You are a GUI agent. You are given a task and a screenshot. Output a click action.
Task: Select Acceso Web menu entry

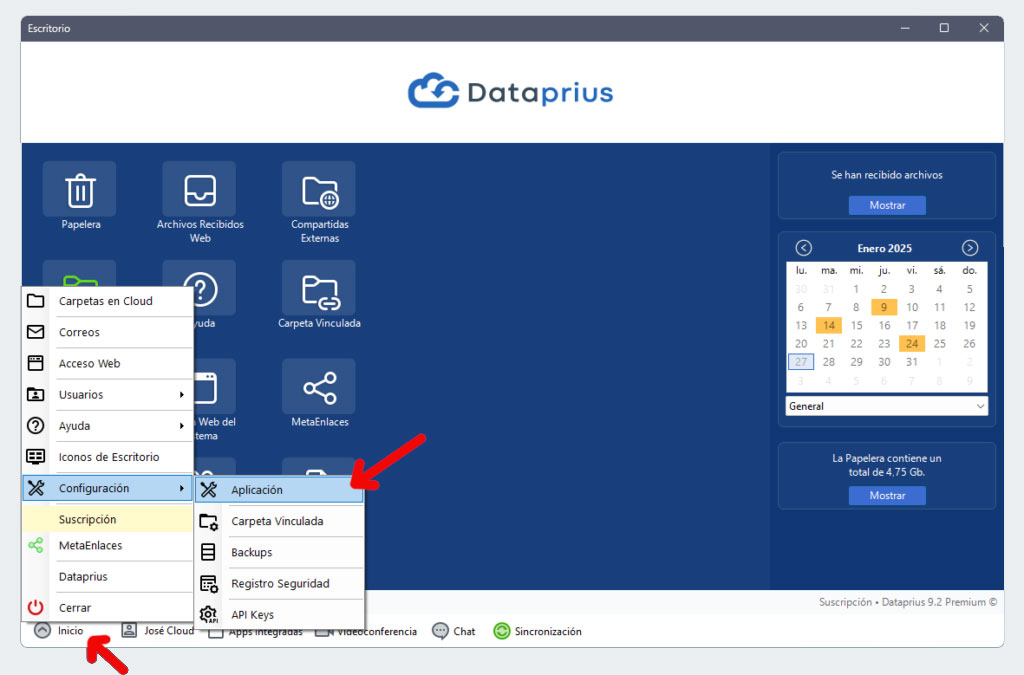click(108, 364)
